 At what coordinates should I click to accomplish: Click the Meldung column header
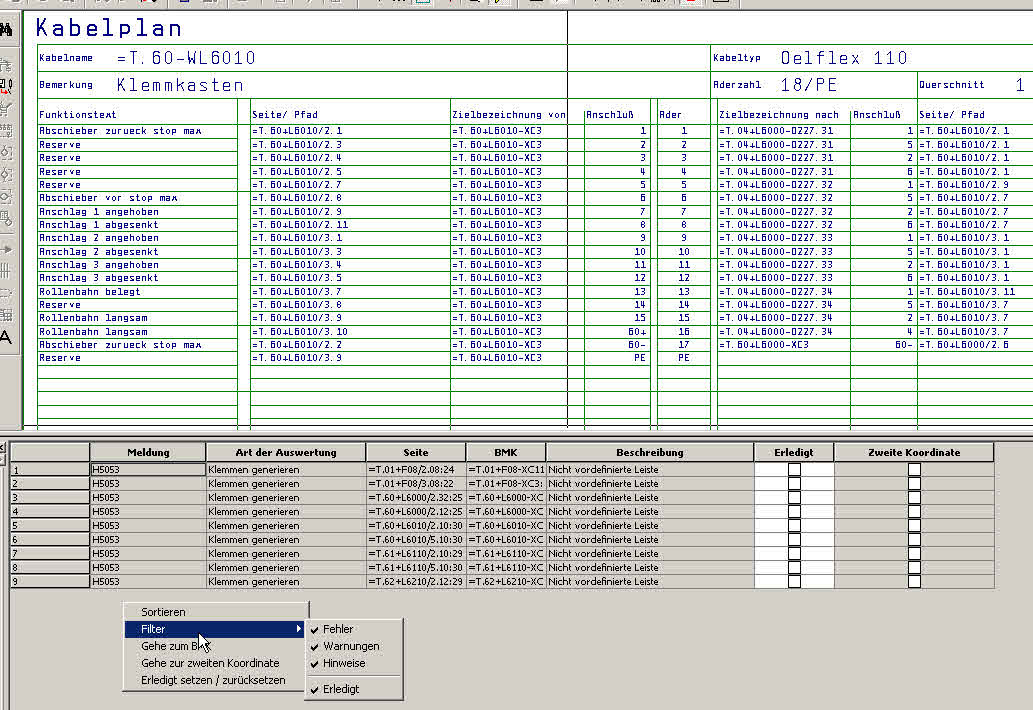tap(148, 452)
